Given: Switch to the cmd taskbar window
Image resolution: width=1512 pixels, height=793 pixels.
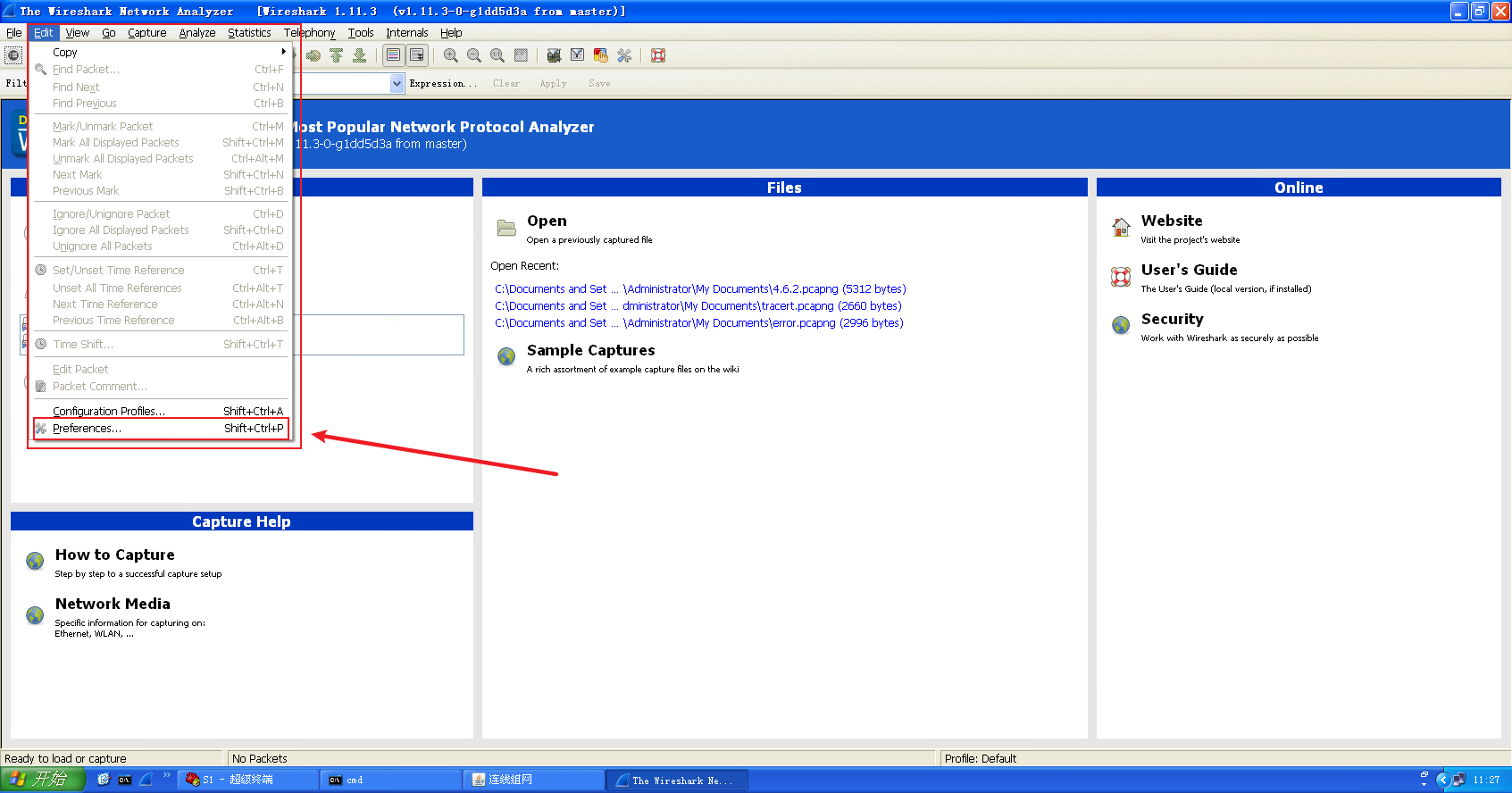Looking at the screenshot, I should [x=391, y=780].
